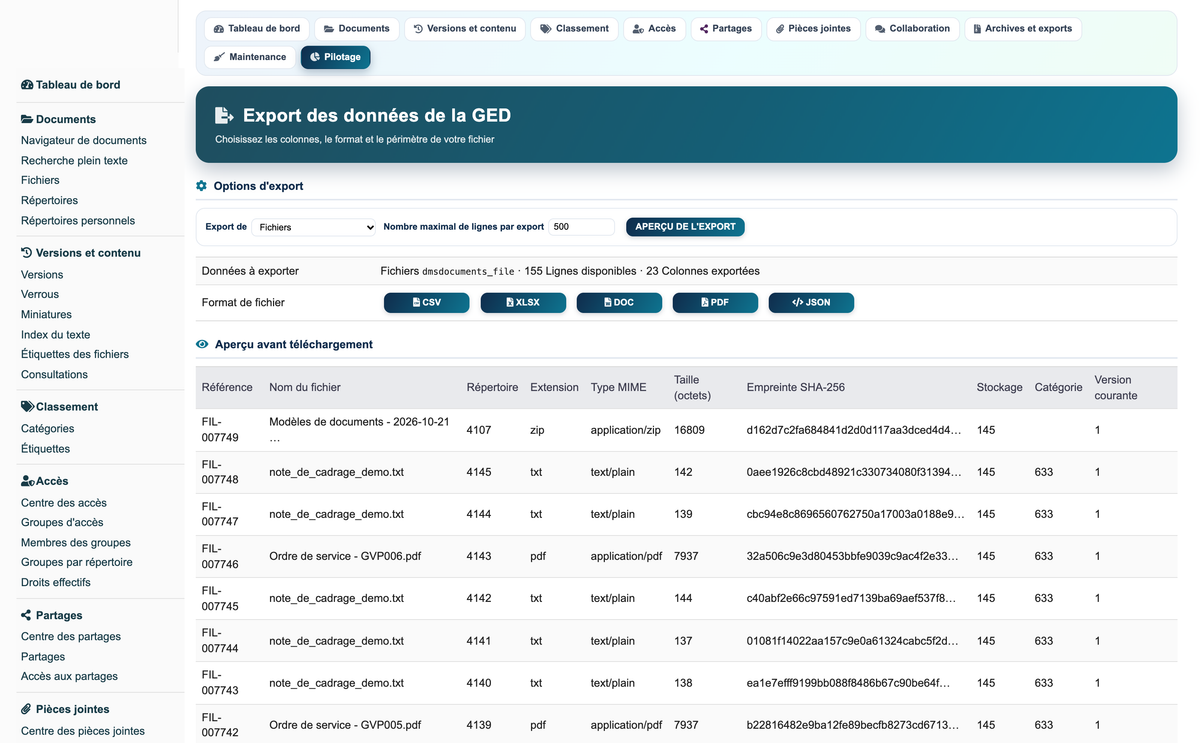The width and height of the screenshot is (1200, 743).
Task: Click the gear icon beside Options d'export
Action: pos(202,186)
